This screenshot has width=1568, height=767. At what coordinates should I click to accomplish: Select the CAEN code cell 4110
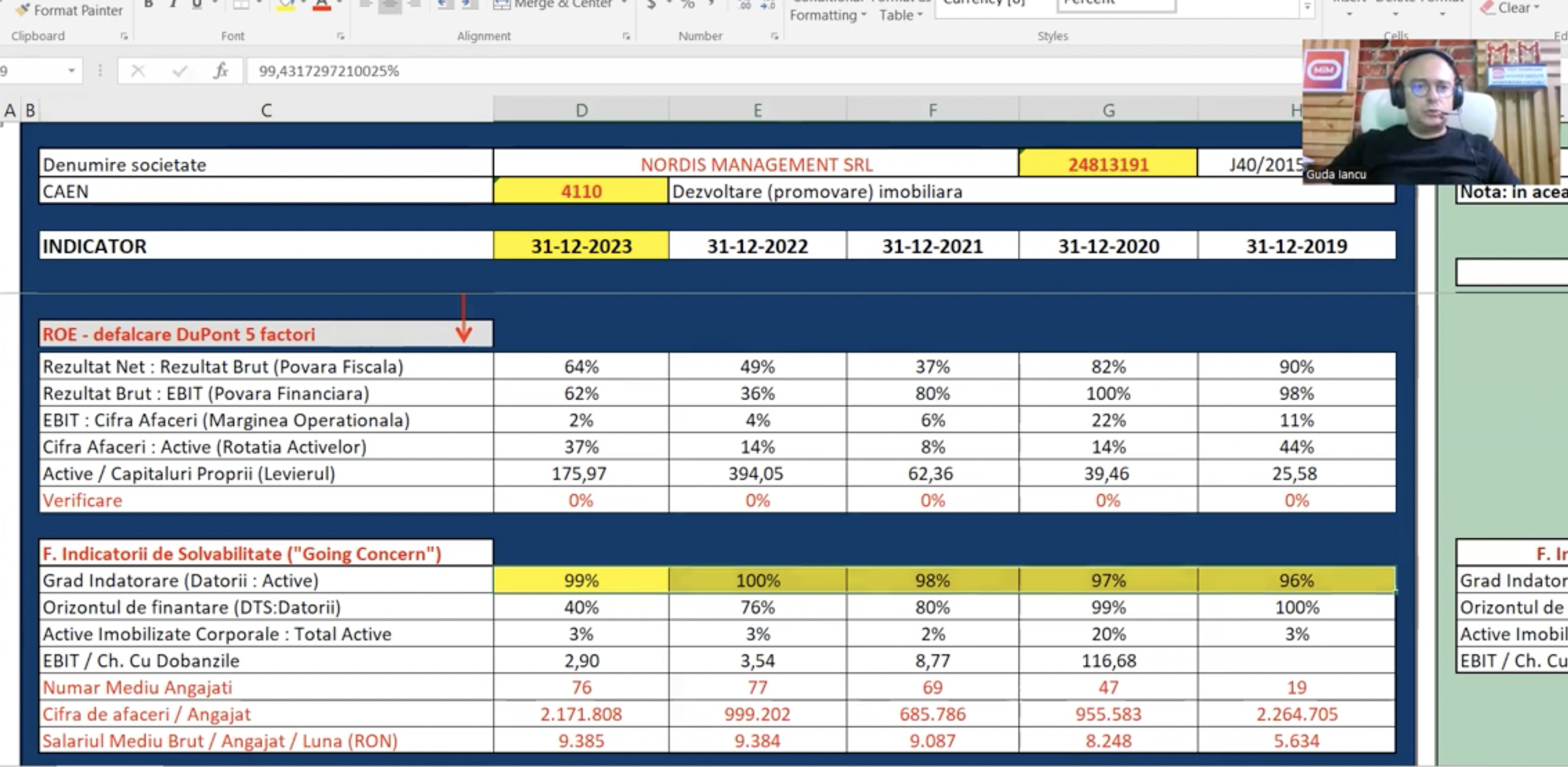(x=581, y=191)
